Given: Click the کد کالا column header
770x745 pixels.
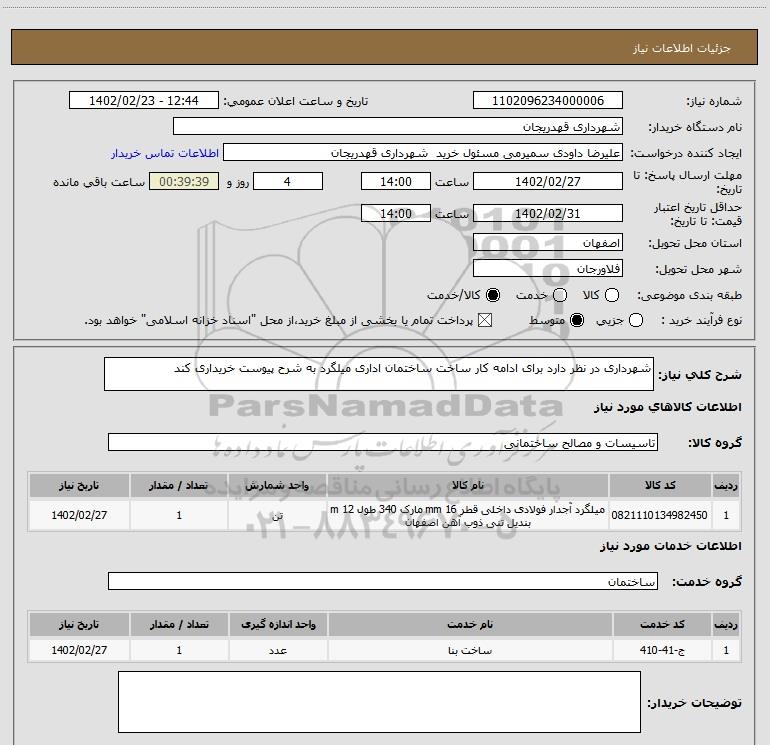Looking at the screenshot, I should pyautogui.click(x=660, y=485).
